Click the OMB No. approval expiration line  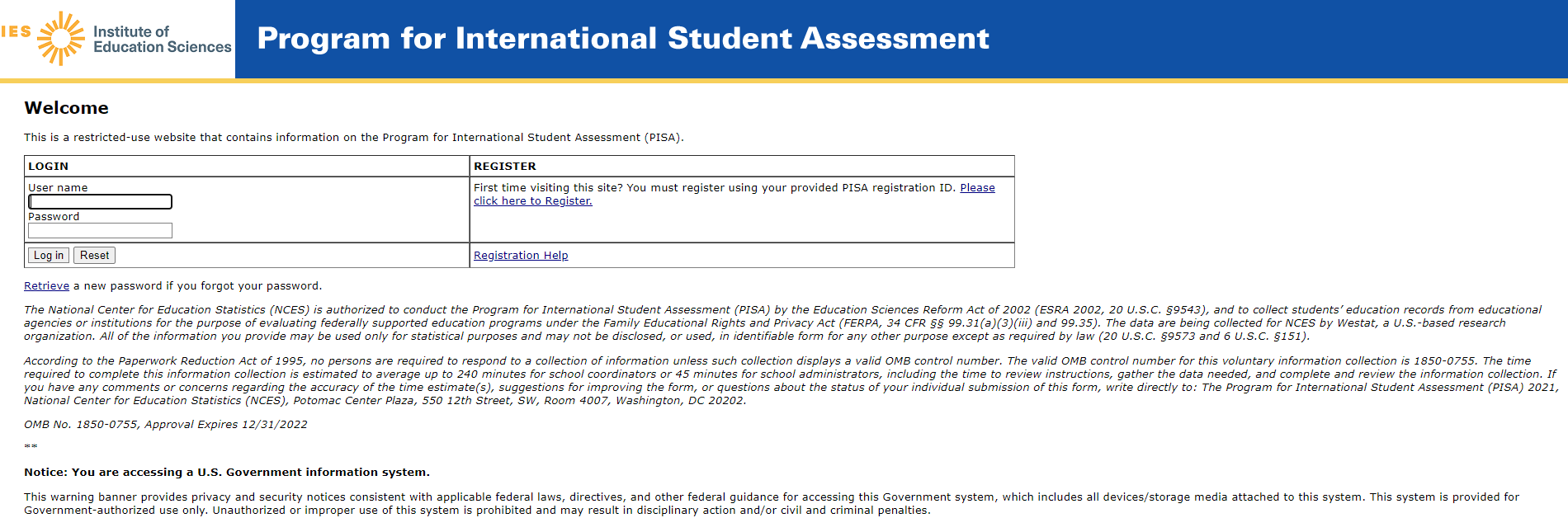tap(165, 425)
